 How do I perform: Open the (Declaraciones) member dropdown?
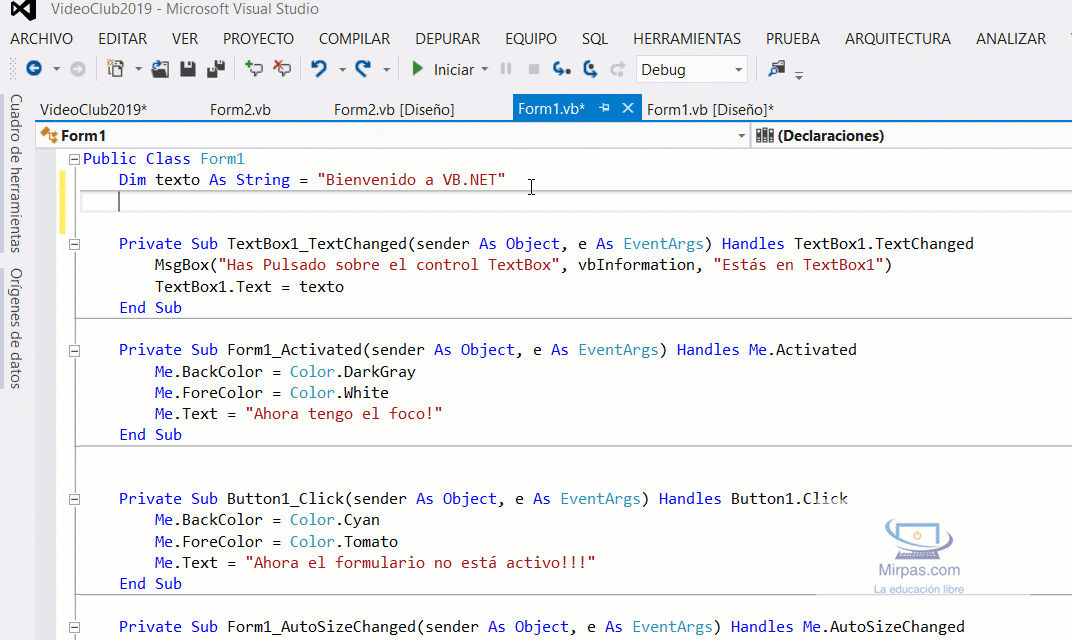coord(911,135)
